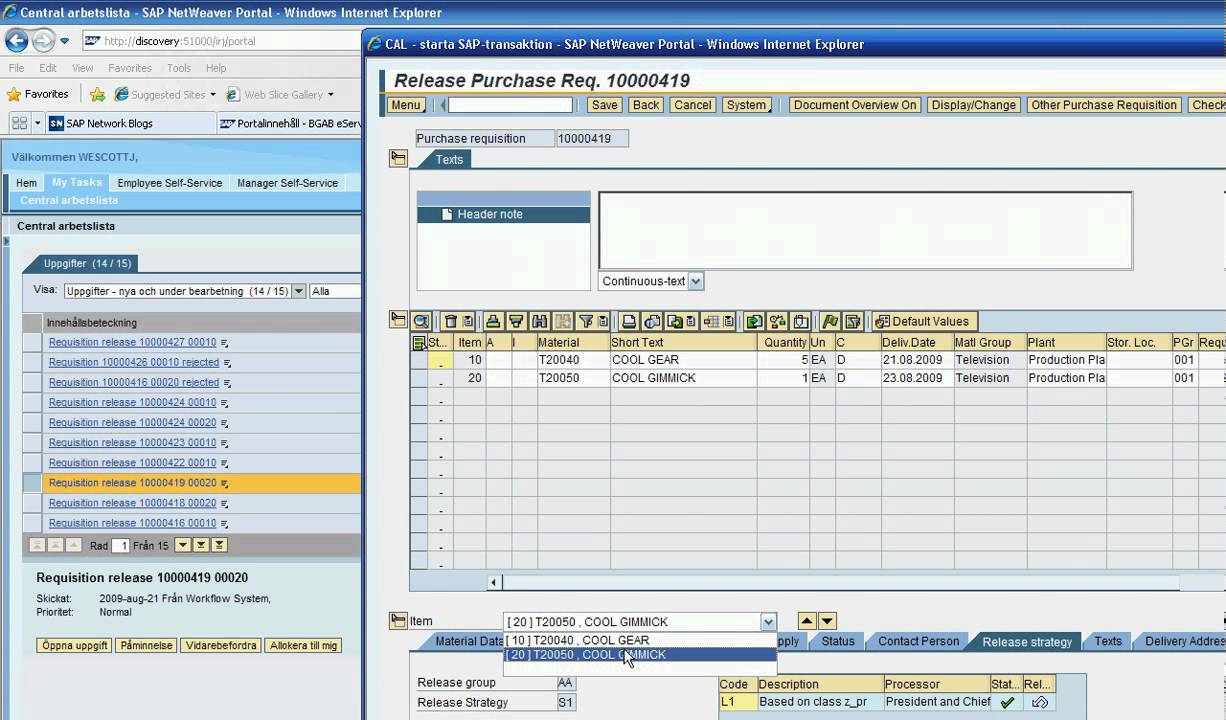
Task: Click the SAP command input field
Action: (x=510, y=105)
